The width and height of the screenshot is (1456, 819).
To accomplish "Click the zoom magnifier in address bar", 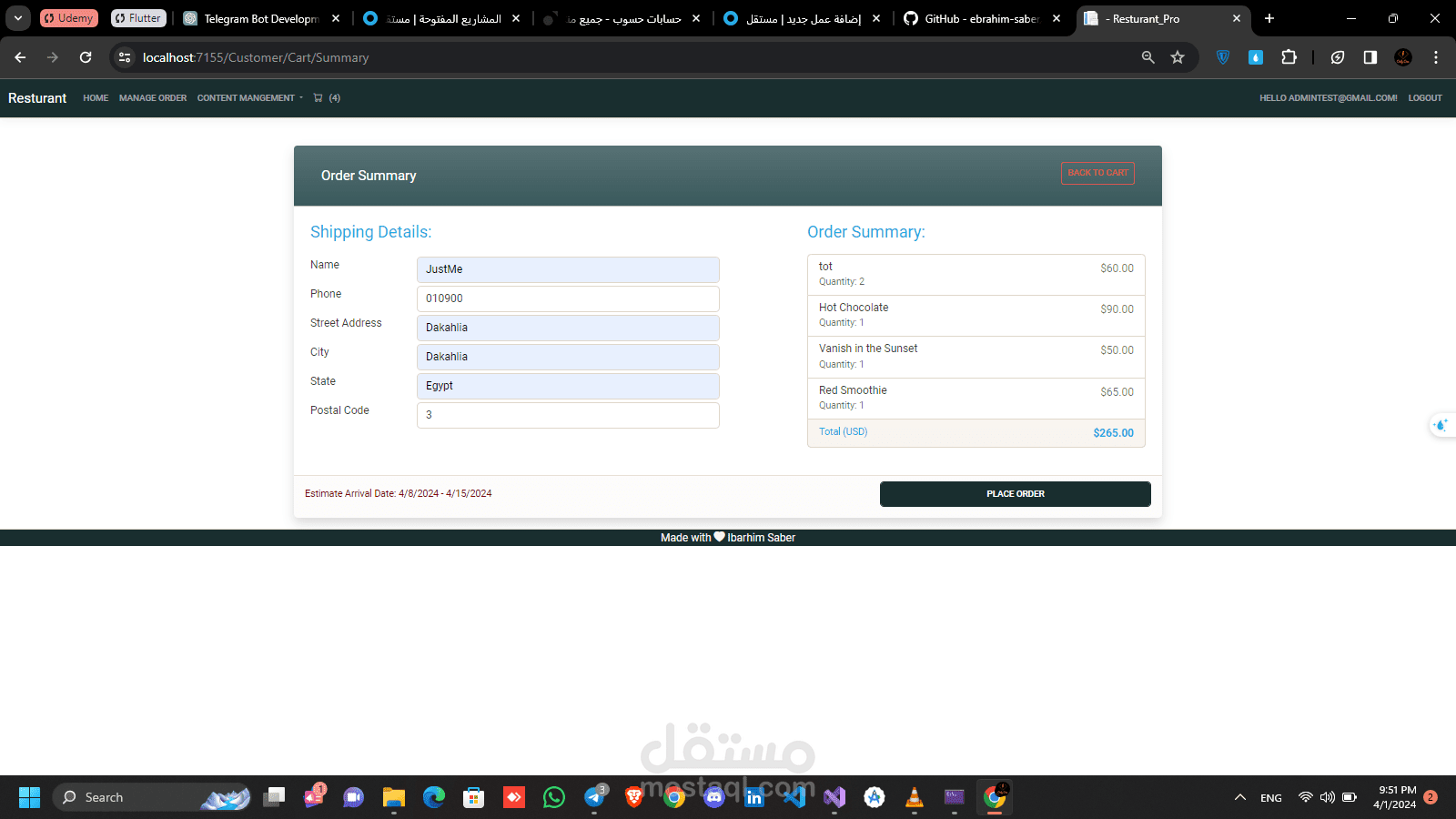I will (x=1148, y=57).
